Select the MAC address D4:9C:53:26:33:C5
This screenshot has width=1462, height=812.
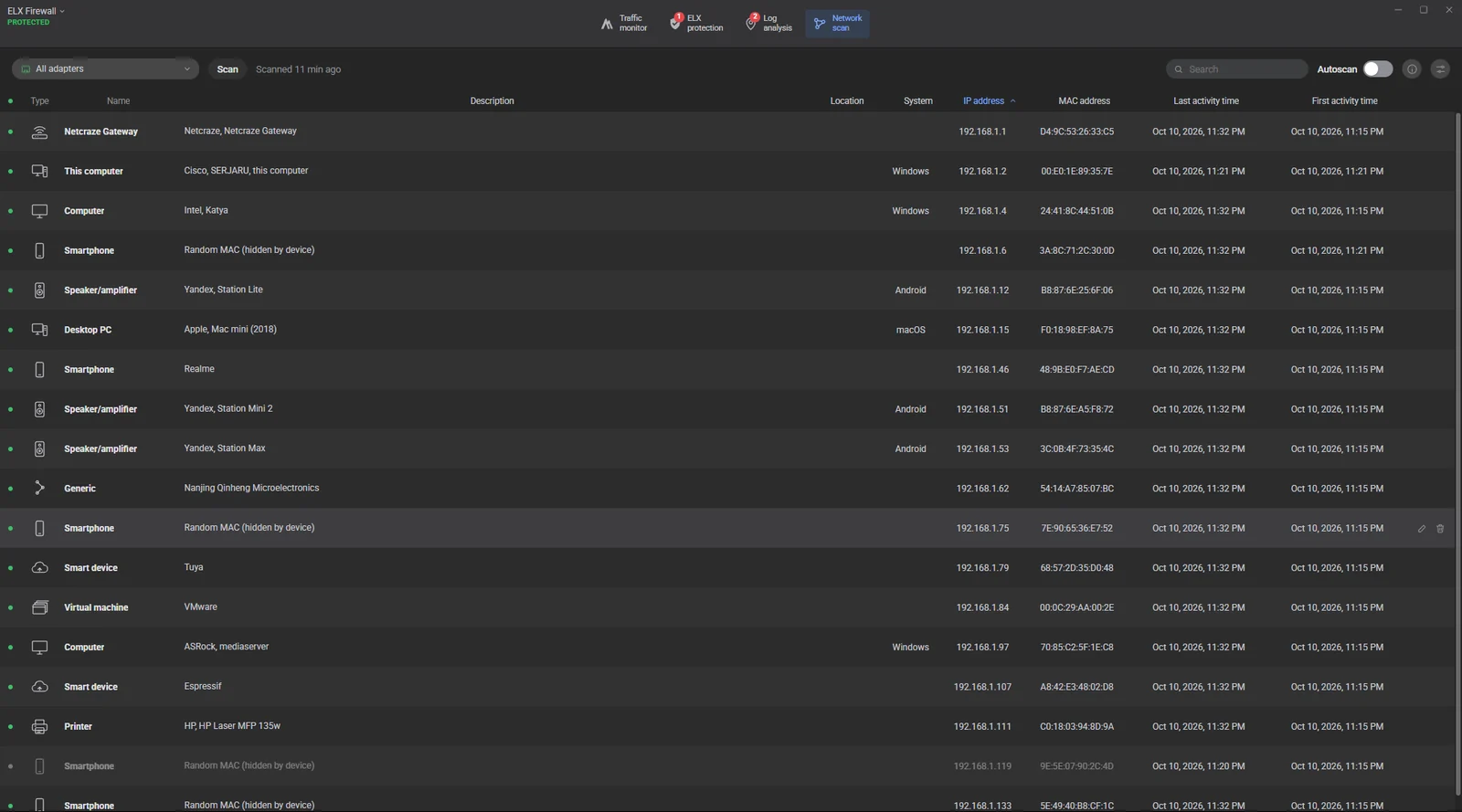point(1076,132)
